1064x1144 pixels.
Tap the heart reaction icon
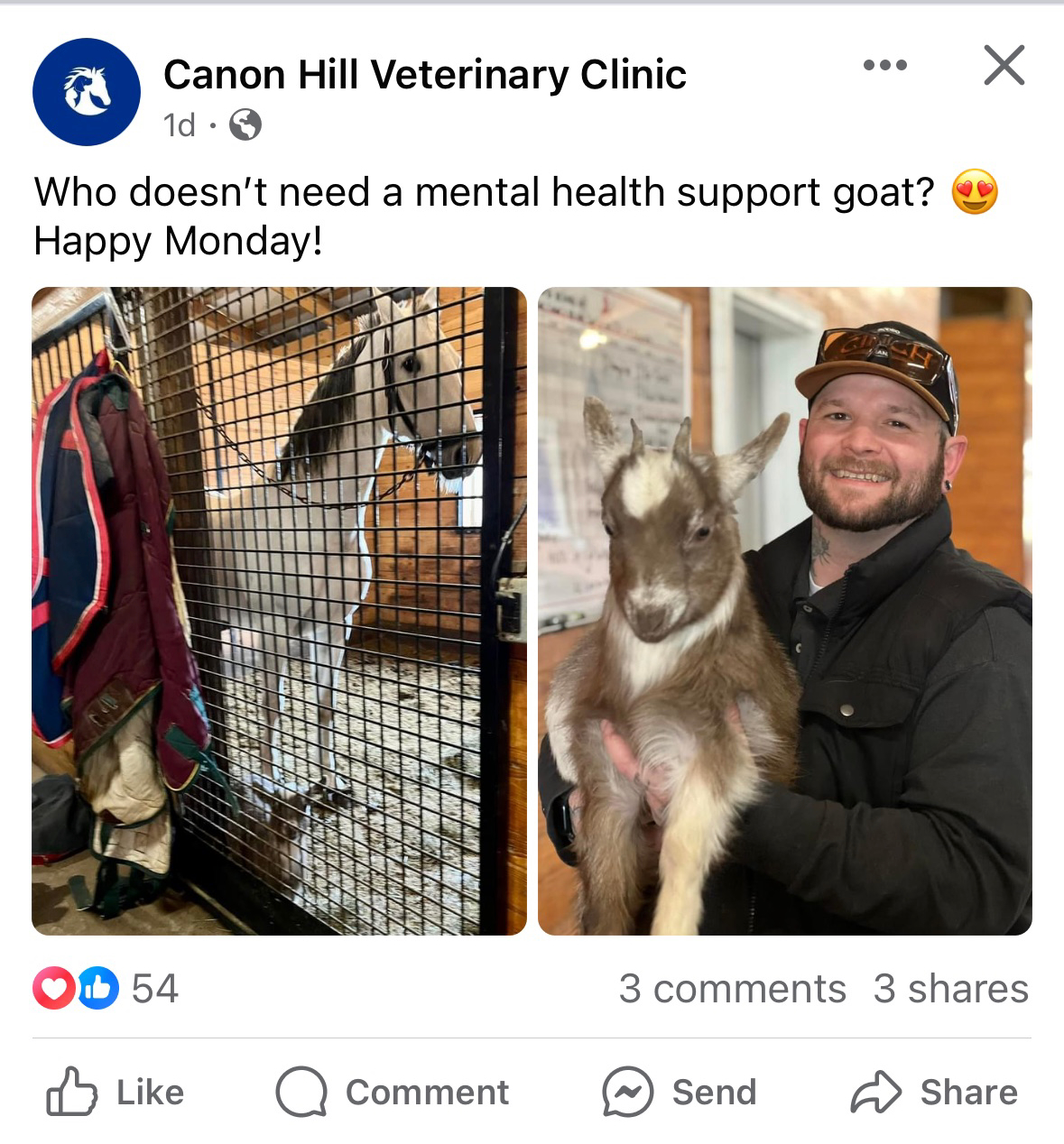coord(54,988)
